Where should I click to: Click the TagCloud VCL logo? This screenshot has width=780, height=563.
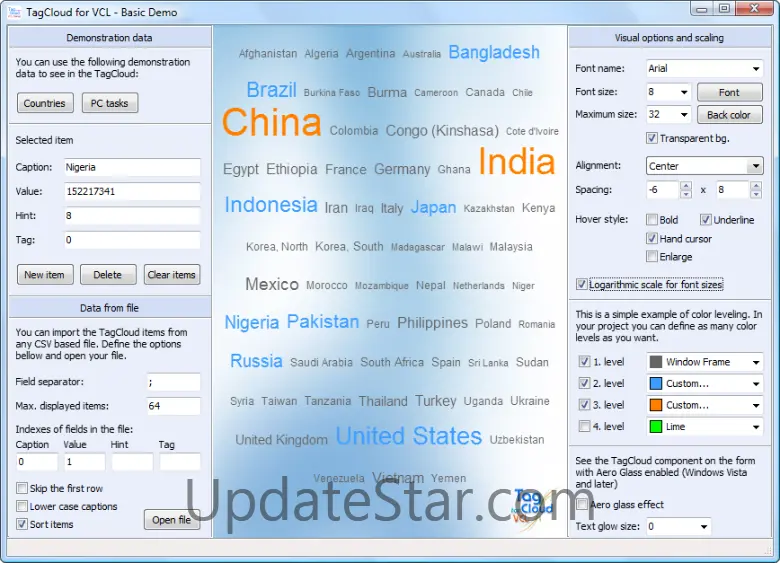point(531,509)
